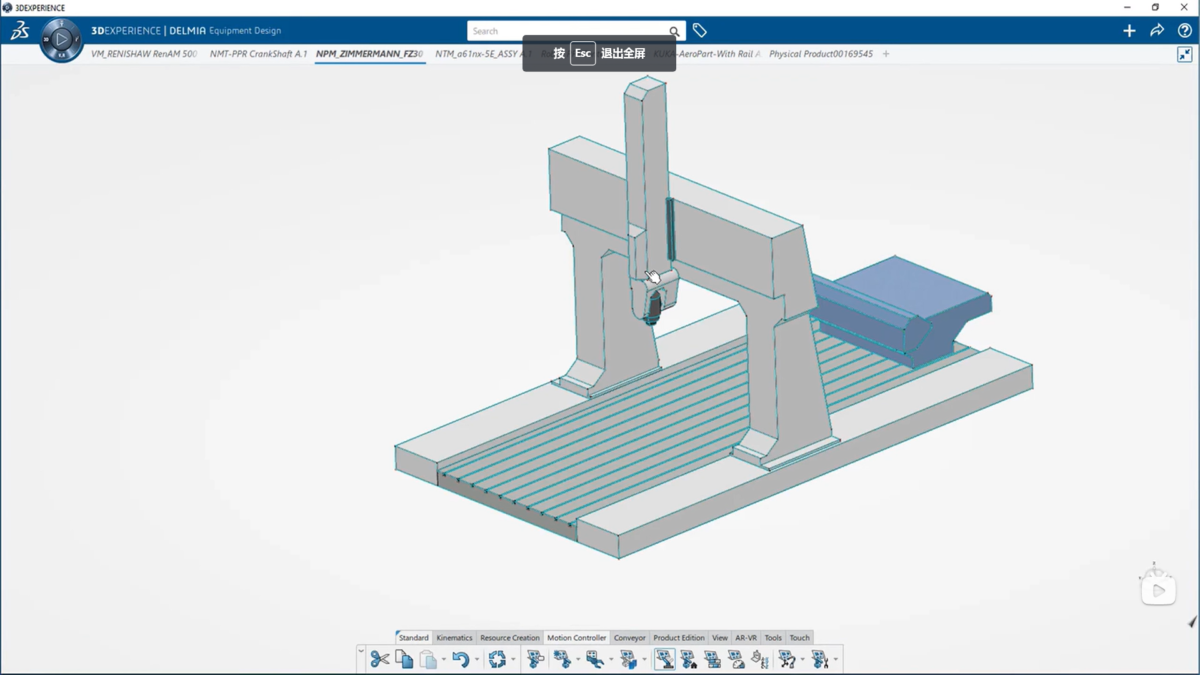Image resolution: width=1200 pixels, height=675 pixels.
Task: Click the second robot device icon
Action: (563, 659)
